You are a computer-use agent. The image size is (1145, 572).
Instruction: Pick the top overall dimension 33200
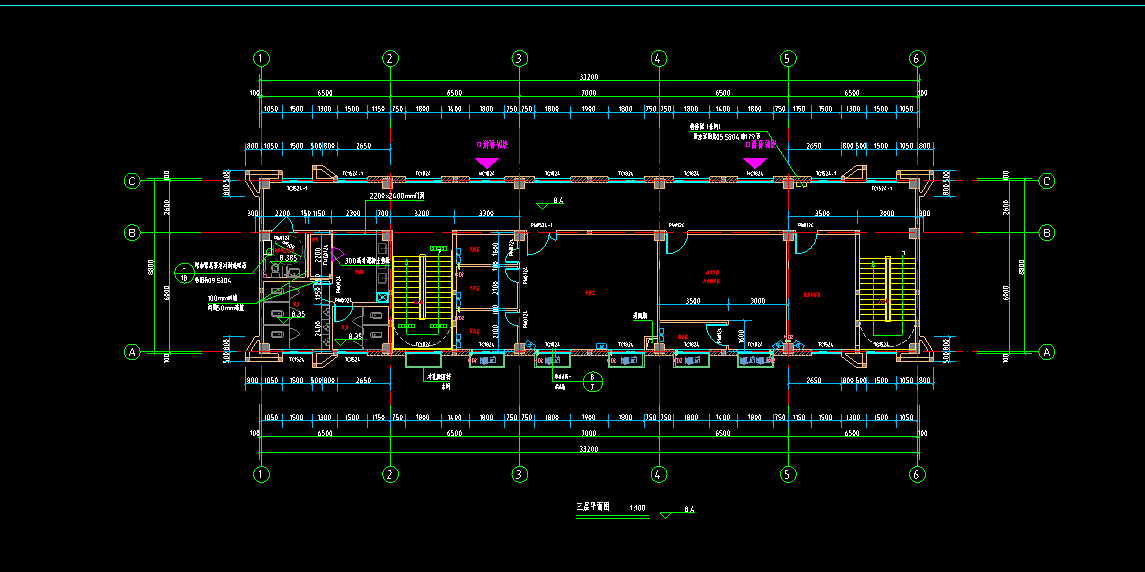click(x=589, y=76)
